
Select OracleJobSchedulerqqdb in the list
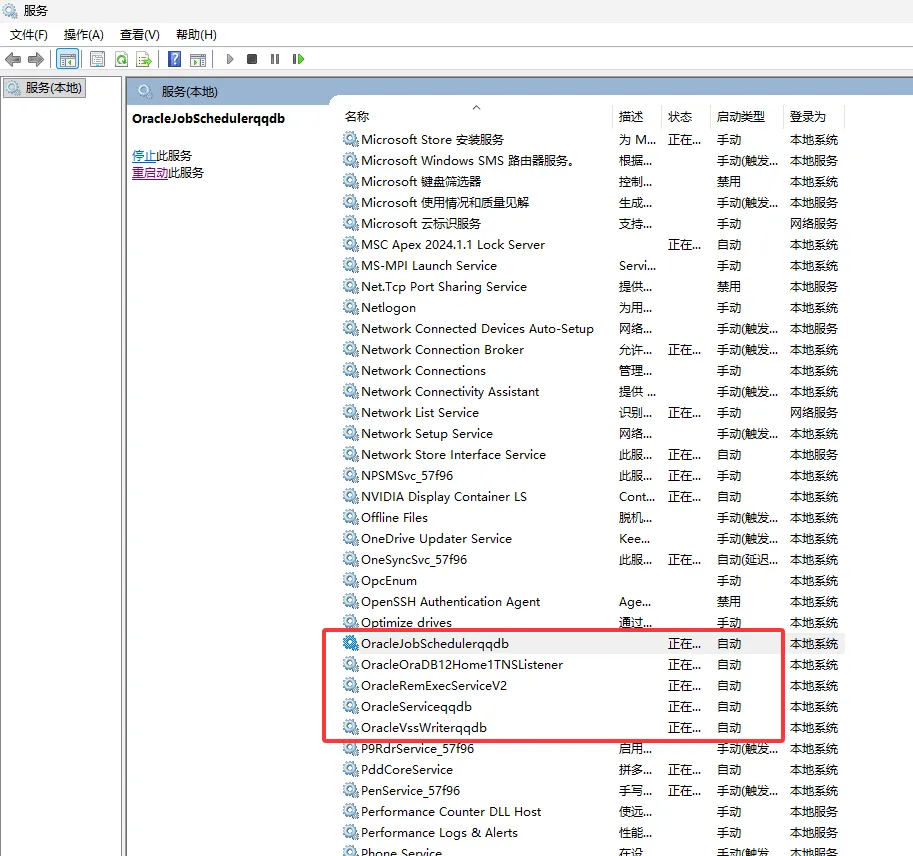[591, 643]
